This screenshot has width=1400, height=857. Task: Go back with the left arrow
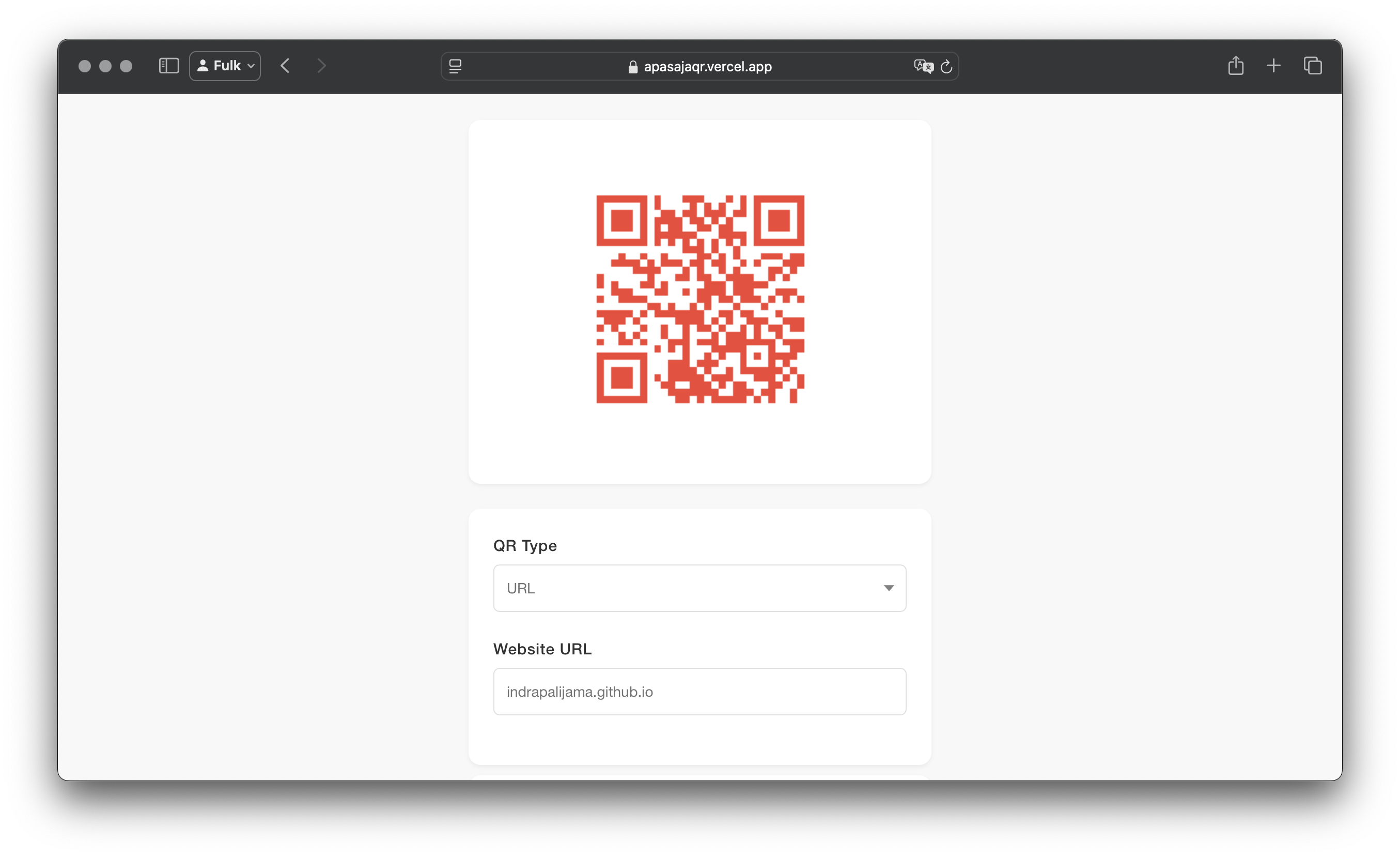[x=285, y=66]
